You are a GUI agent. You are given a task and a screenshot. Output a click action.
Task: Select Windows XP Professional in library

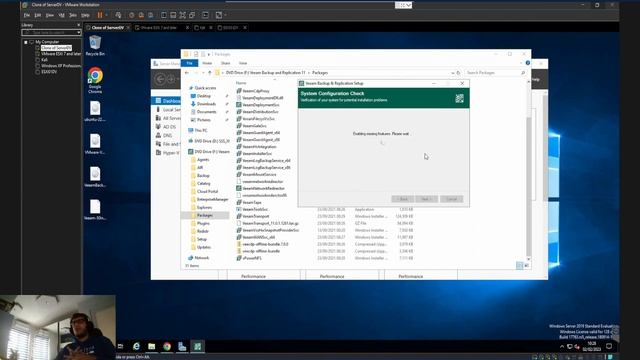click(x=58, y=66)
